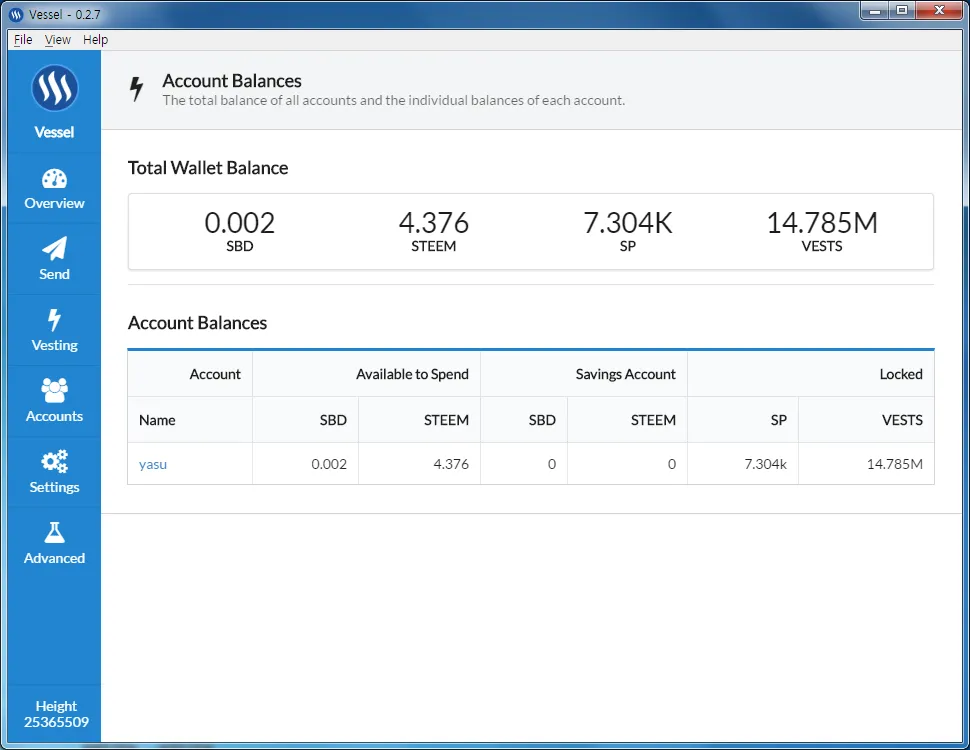This screenshot has height=750, width=970.
Task: Click the Vessel Steem logo in the sidebar
Action: coord(54,88)
